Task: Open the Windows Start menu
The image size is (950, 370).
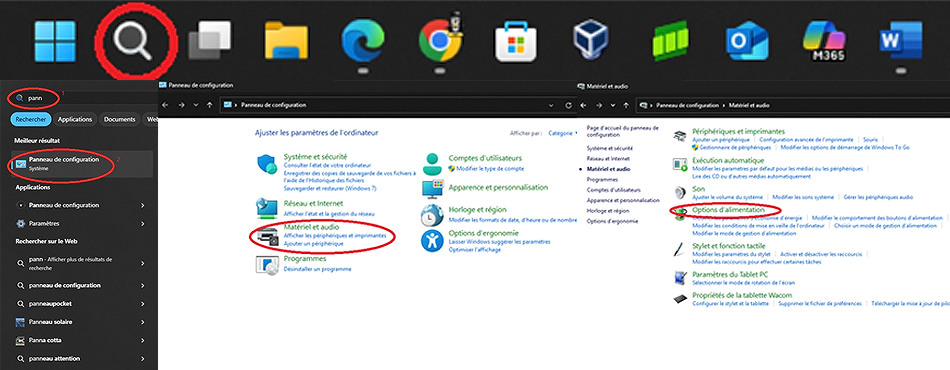Action: pos(55,41)
